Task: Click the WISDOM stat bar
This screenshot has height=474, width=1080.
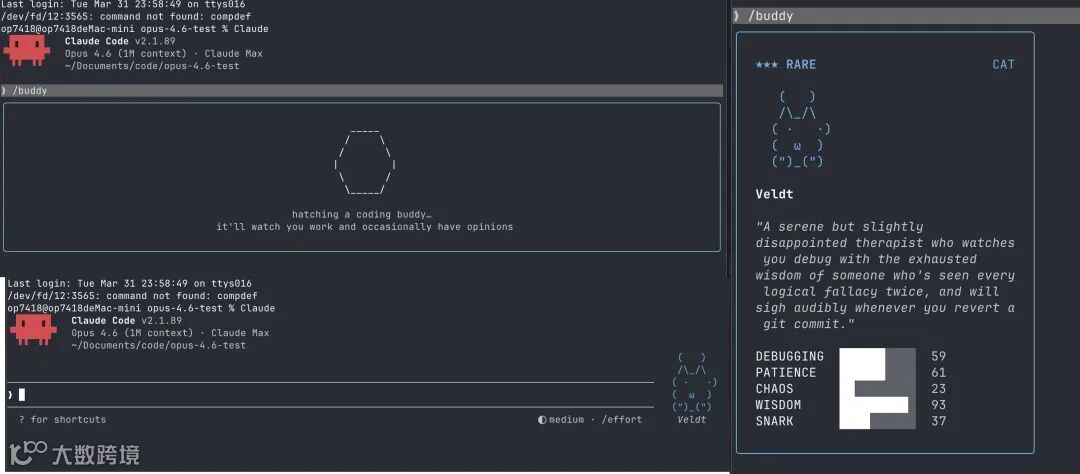Action: tap(878, 405)
